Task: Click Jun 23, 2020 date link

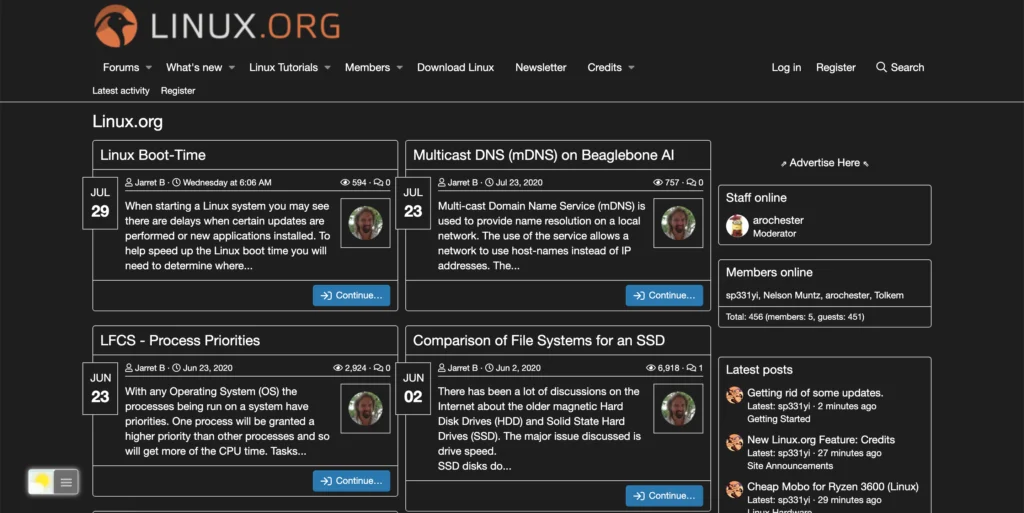Action: (207, 368)
